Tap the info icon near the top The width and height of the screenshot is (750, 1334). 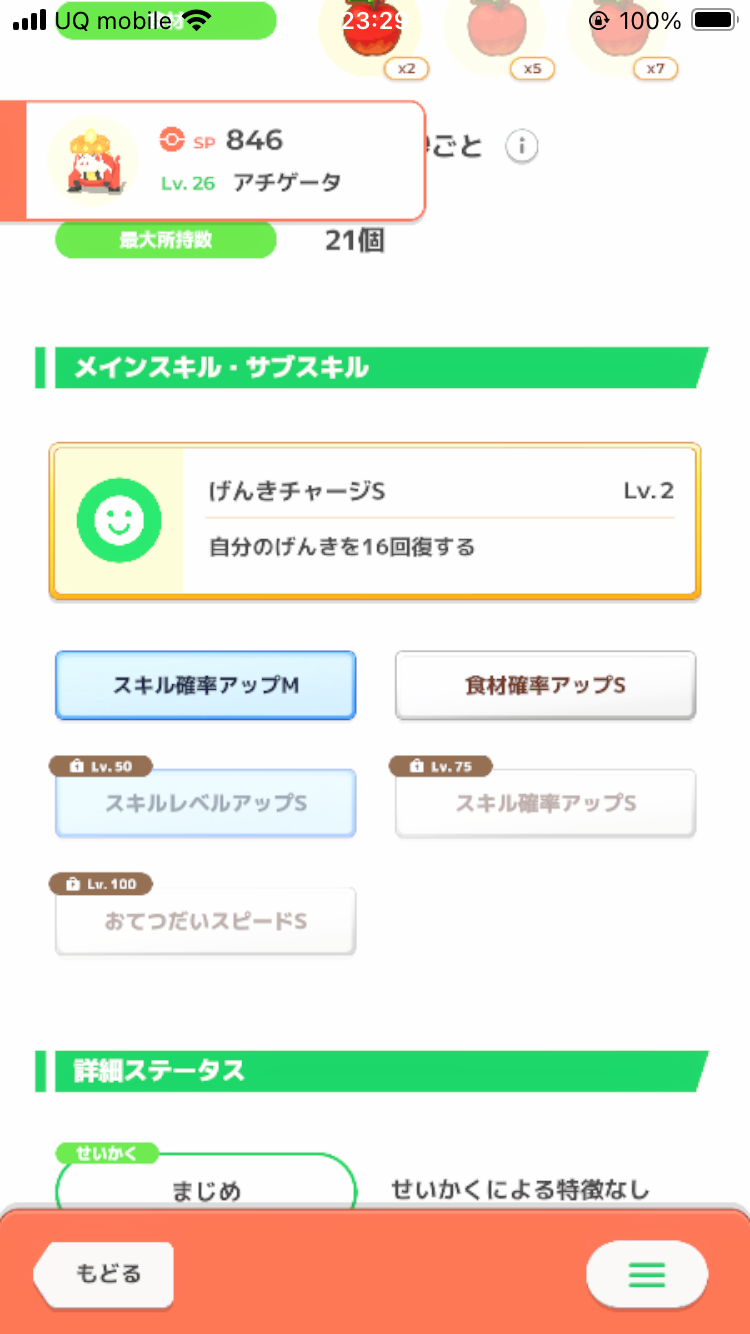pyautogui.click(x=521, y=147)
